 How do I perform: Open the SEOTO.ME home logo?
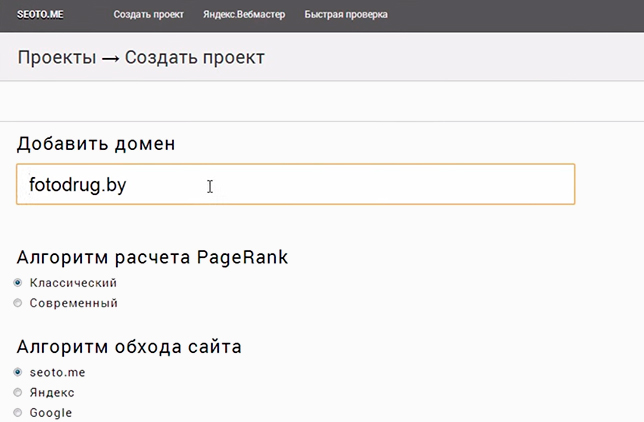pos(40,14)
